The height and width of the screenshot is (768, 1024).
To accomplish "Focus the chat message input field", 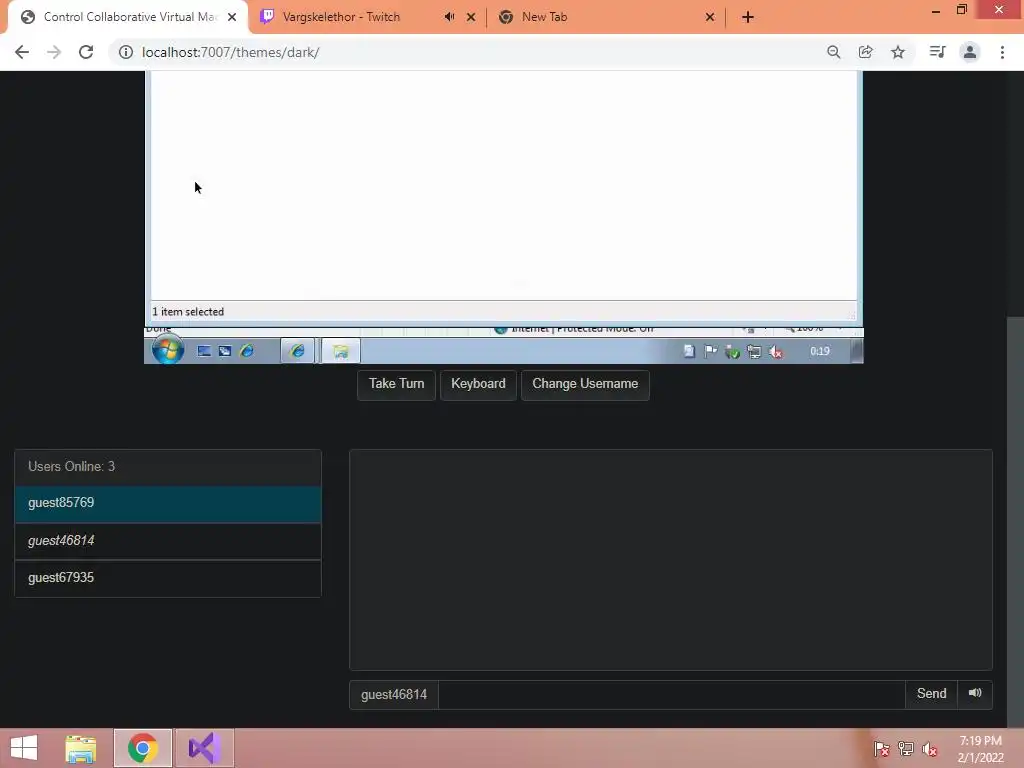I will [x=671, y=694].
